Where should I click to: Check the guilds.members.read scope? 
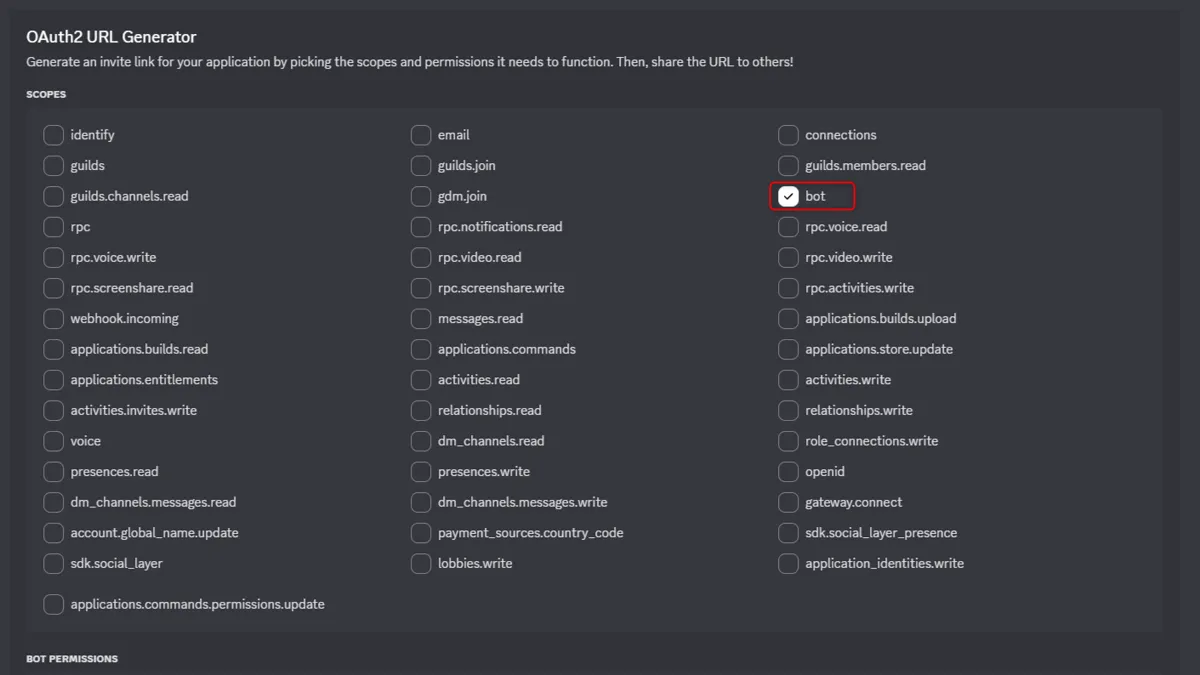click(x=788, y=165)
